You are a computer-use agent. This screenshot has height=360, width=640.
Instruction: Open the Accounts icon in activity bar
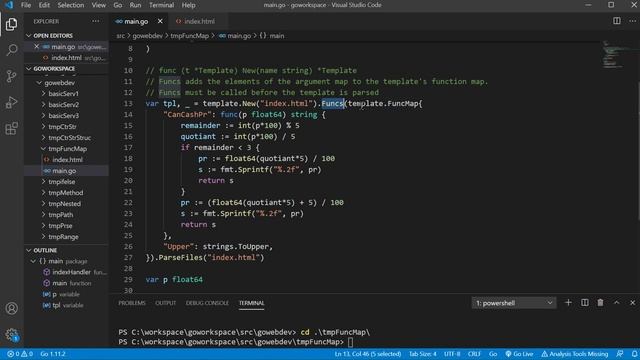coord(11,309)
